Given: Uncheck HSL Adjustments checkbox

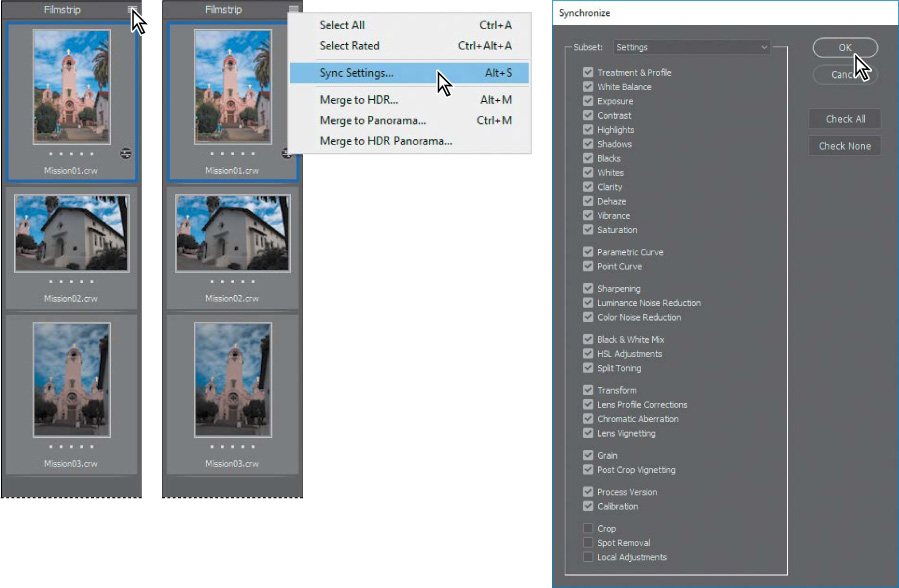Looking at the screenshot, I should tap(588, 354).
